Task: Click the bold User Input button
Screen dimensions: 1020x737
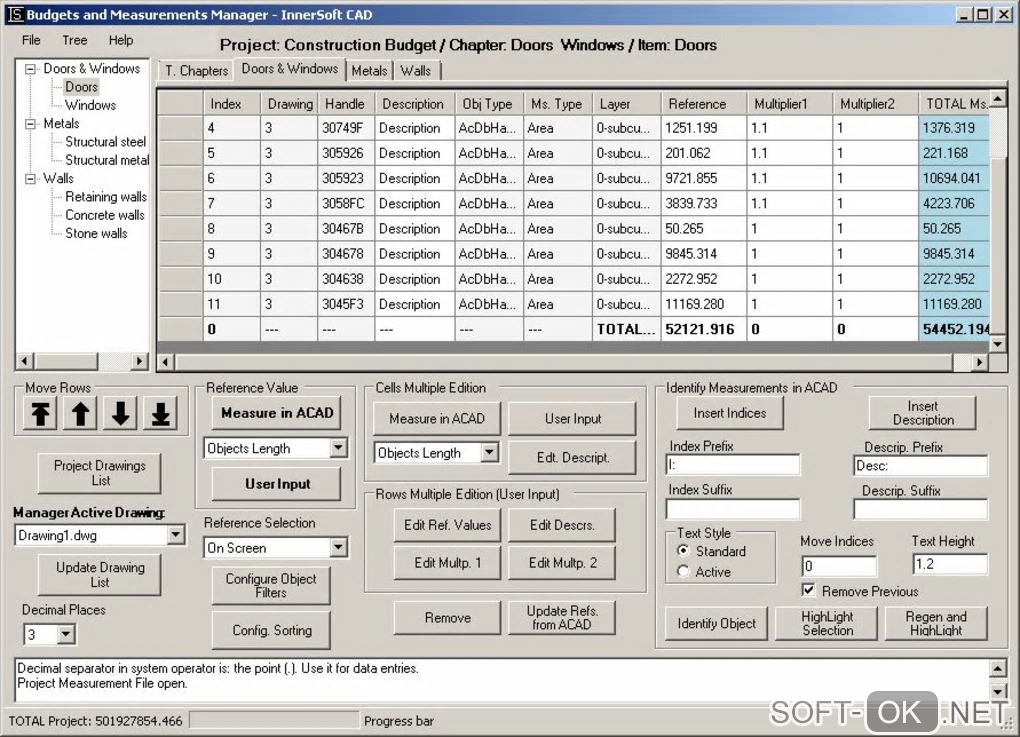Action: pyautogui.click(x=276, y=484)
